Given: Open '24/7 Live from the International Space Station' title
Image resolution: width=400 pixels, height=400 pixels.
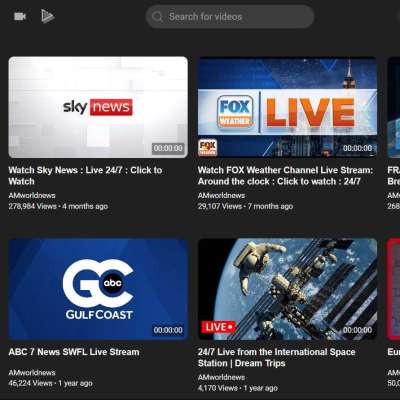Looking at the screenshot, I should [x=277, y=358].
